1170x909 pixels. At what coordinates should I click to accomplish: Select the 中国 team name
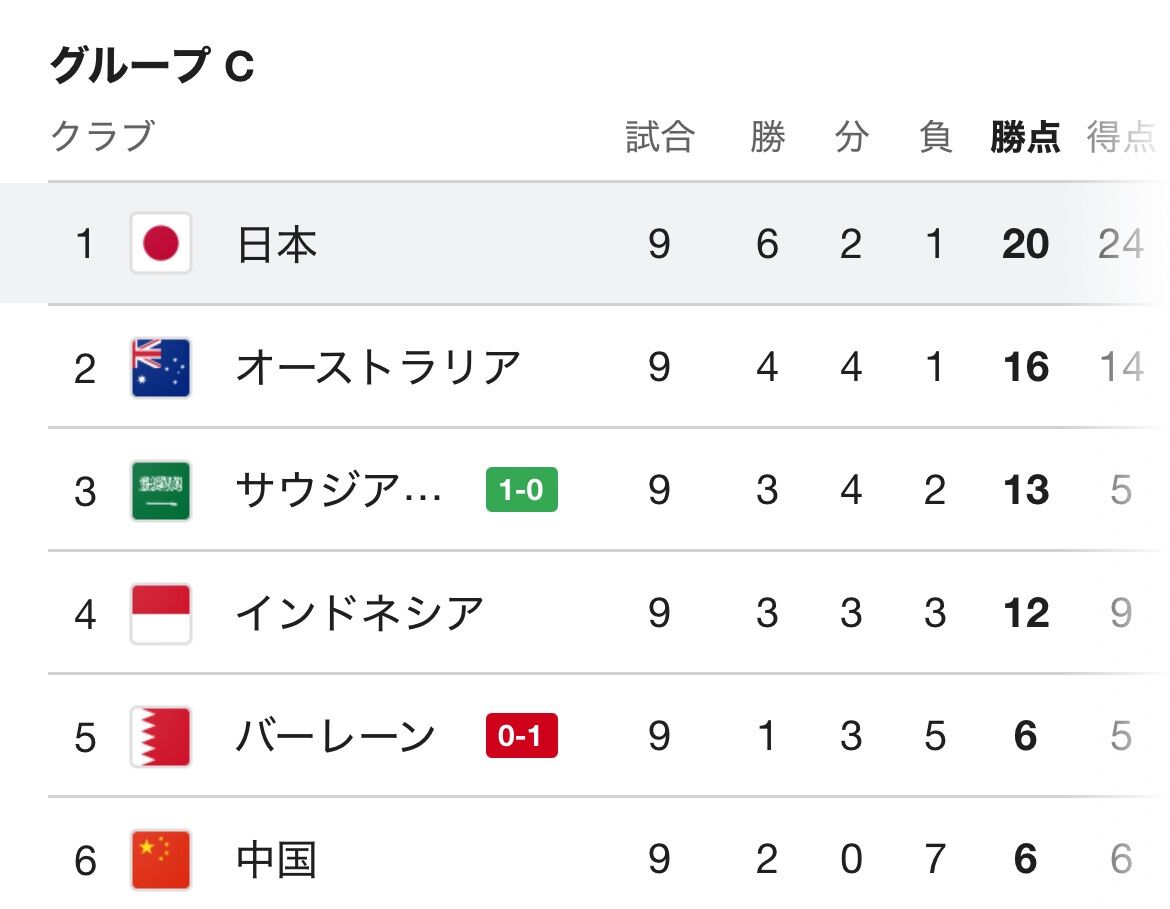(277, 860)
